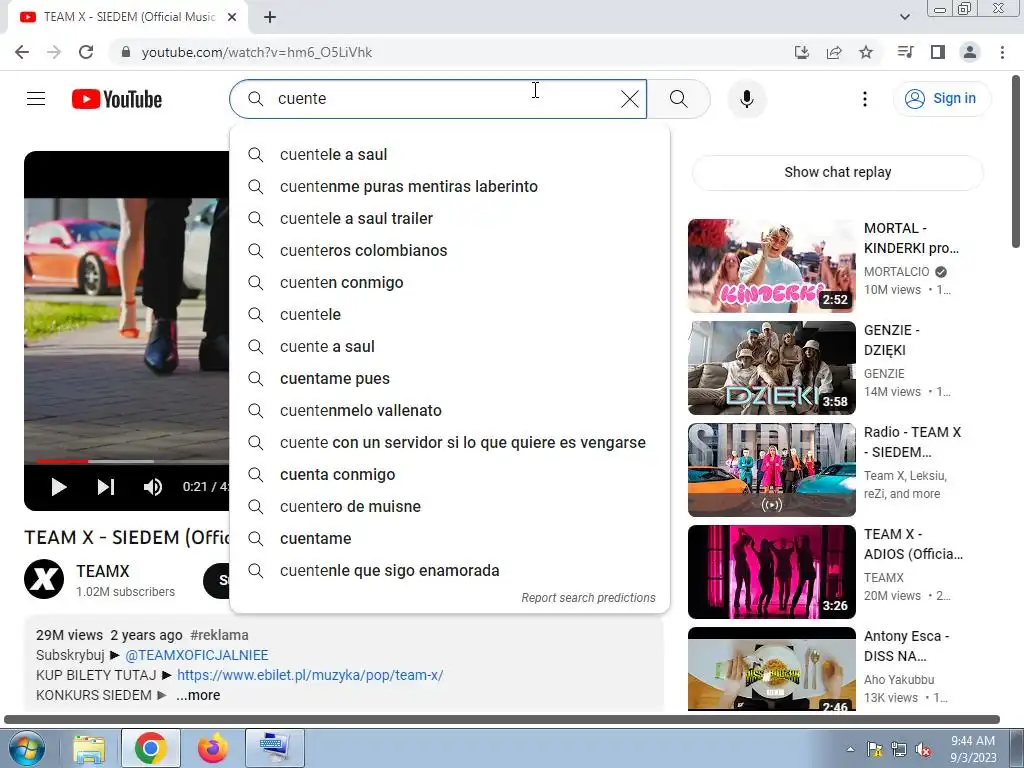Open Firefox from the taskbar

point(213,748)
